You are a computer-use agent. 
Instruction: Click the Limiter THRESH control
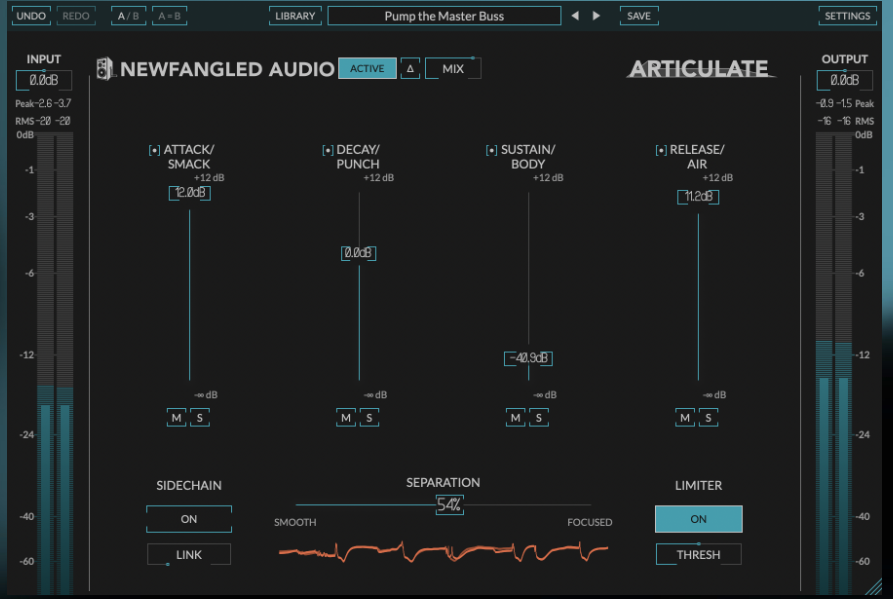click(698, 555)
